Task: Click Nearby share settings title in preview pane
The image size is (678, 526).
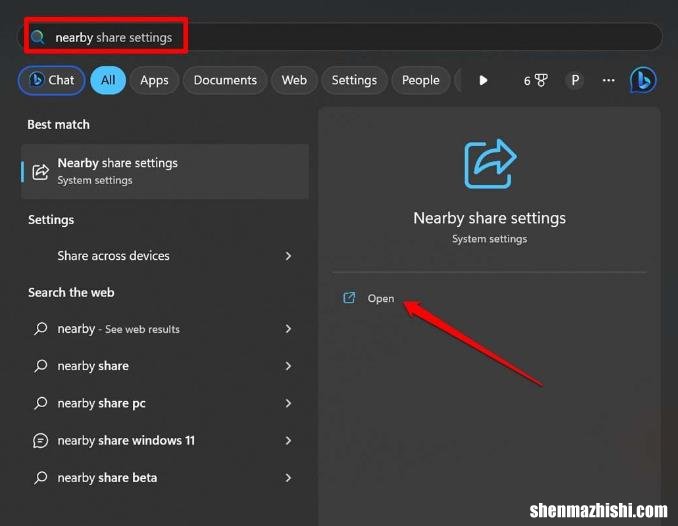Action: click(x=489, y=218)
